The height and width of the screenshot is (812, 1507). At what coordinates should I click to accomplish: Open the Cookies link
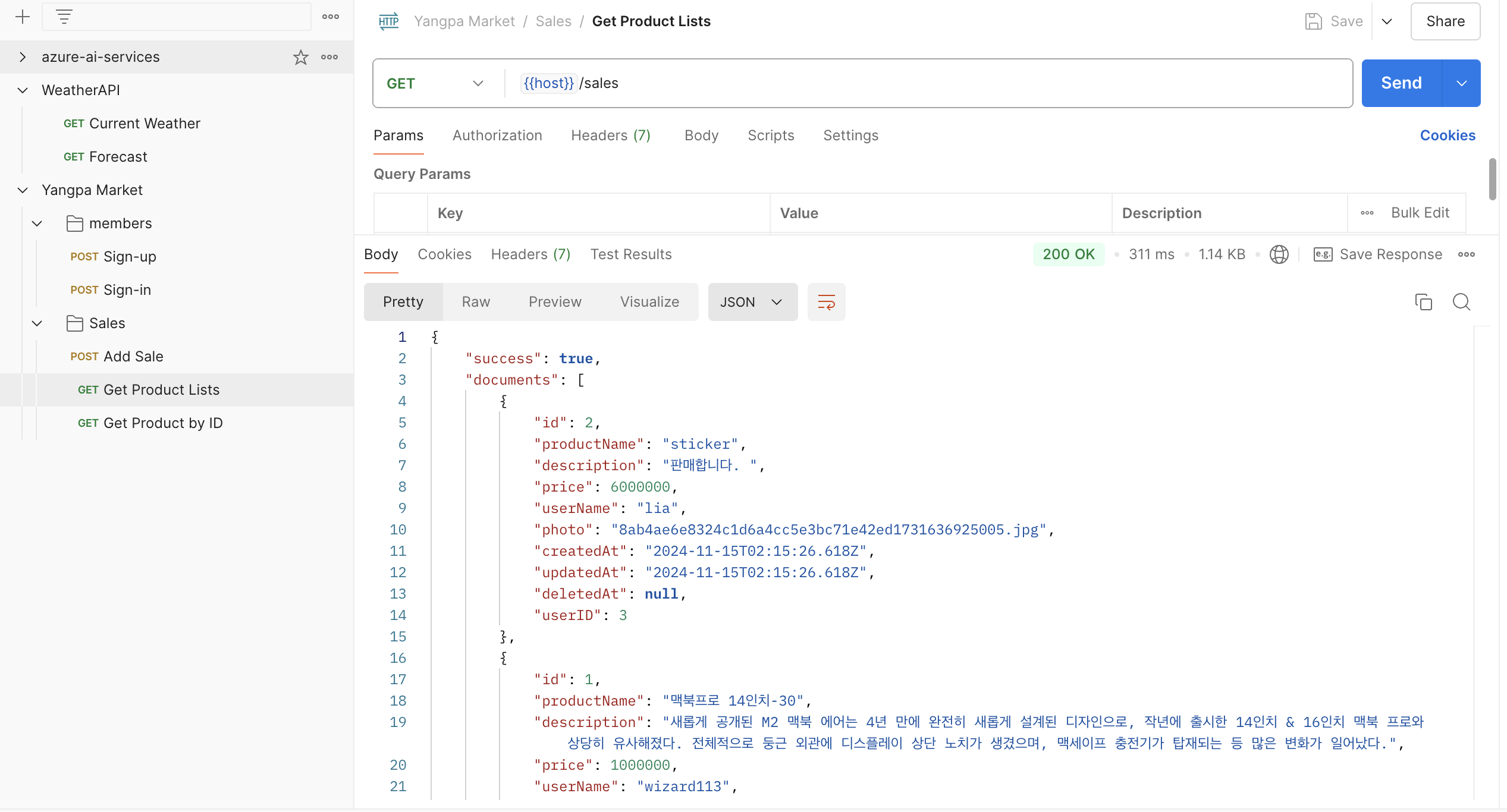(x=1447, y=136)
